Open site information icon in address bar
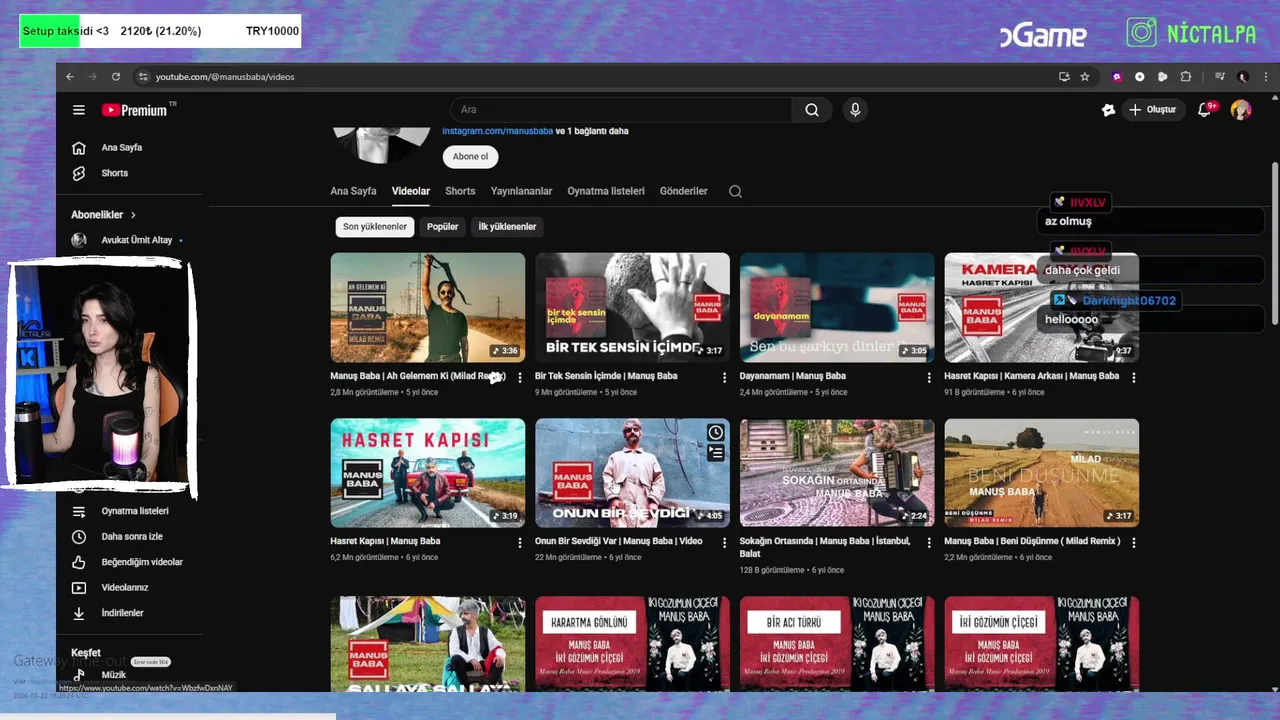The height and width of the screenshot is (720, 1280). tap(143, 77)
